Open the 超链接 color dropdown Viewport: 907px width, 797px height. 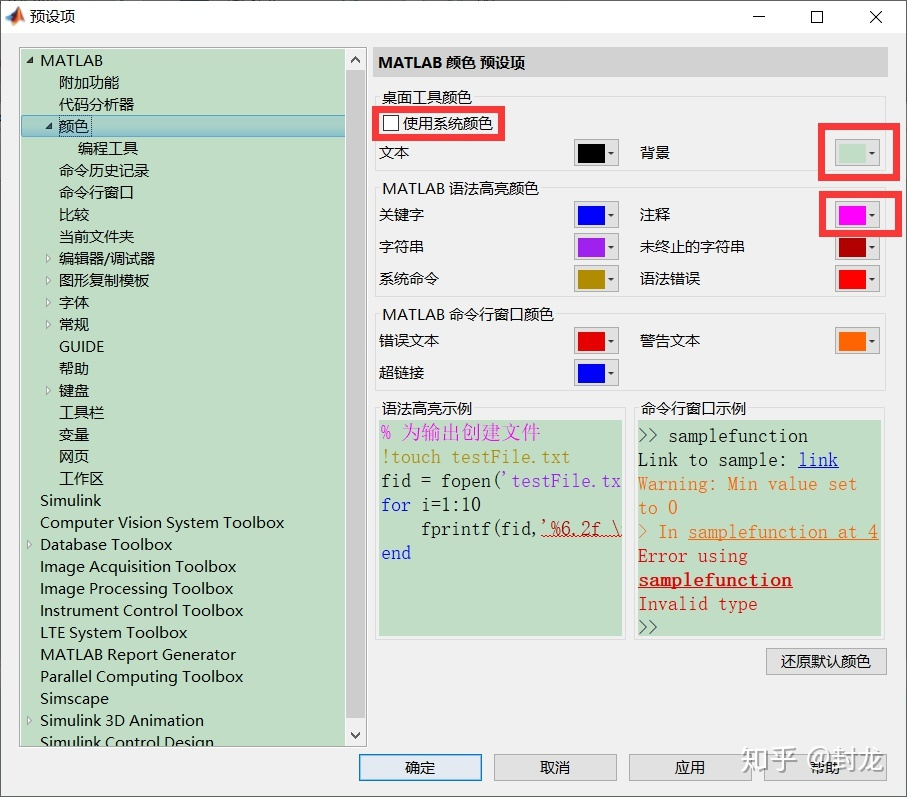coord(596,373)
